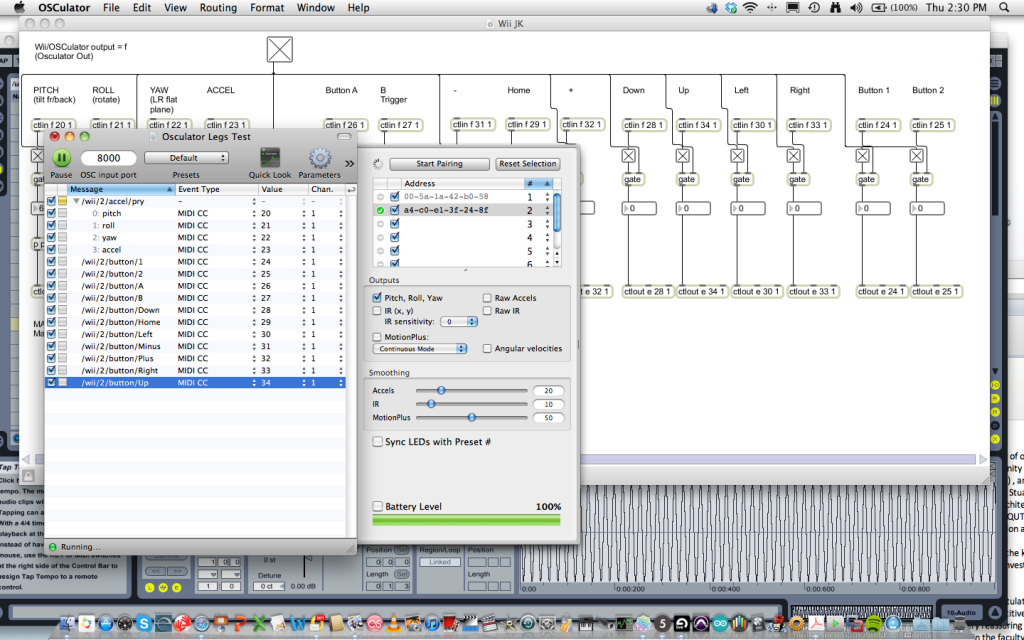The width and height of the screenshot is (1024, 640).
Task: Open the OSCulator application menu
Action: 65,8
